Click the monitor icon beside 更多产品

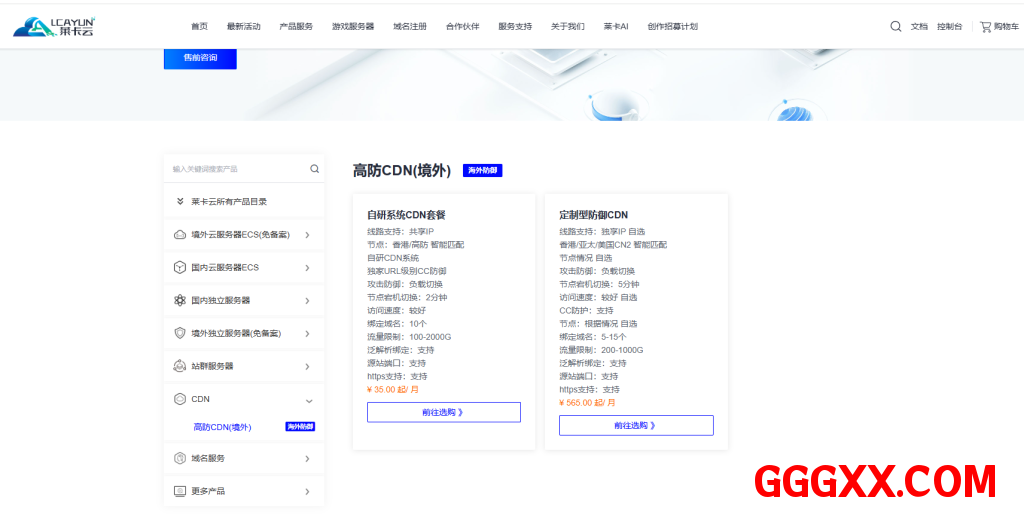click(x=180, y=491)
